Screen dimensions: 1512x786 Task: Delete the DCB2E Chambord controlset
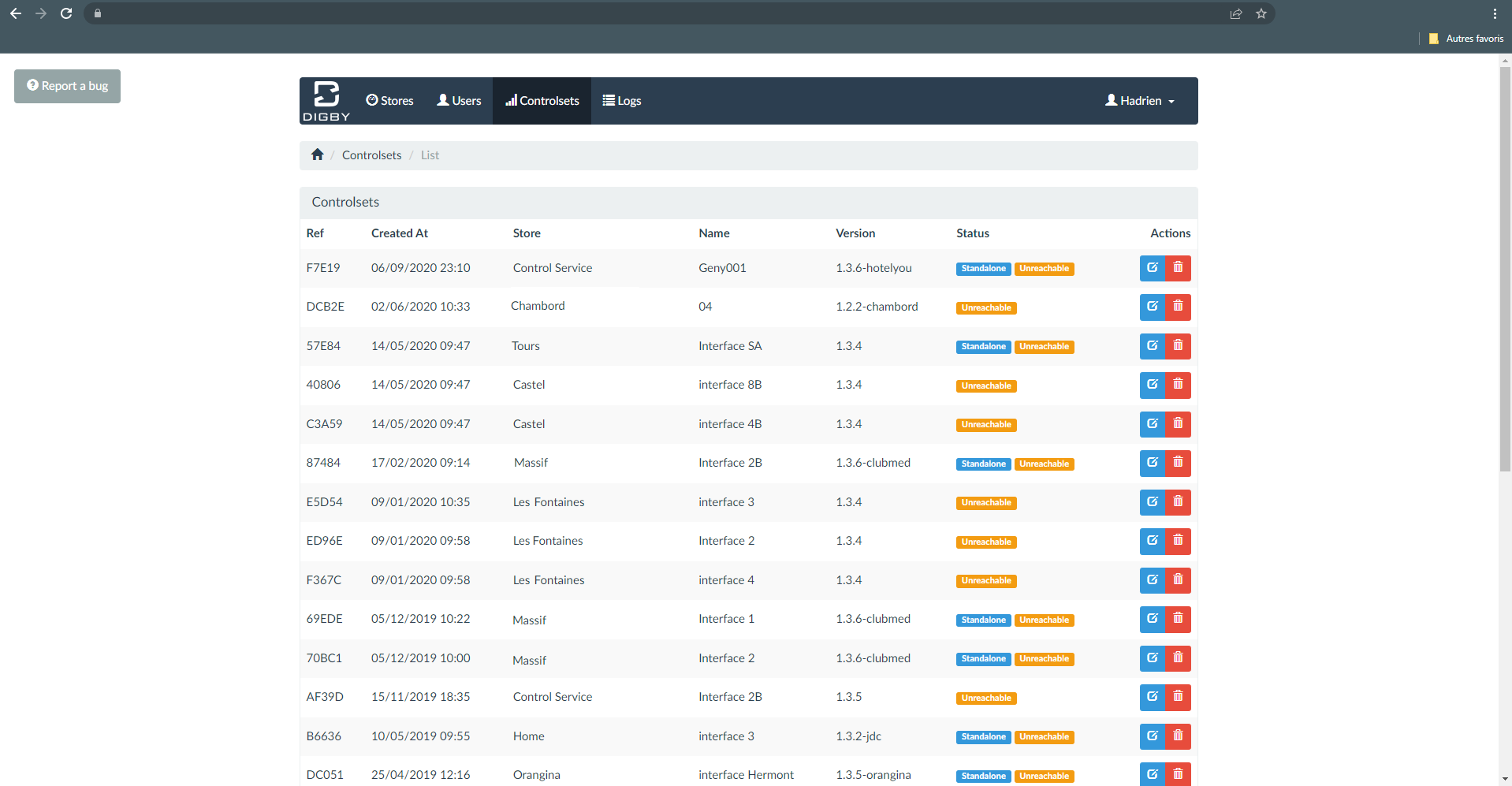pyautogui.click(x=1178, y=307)
